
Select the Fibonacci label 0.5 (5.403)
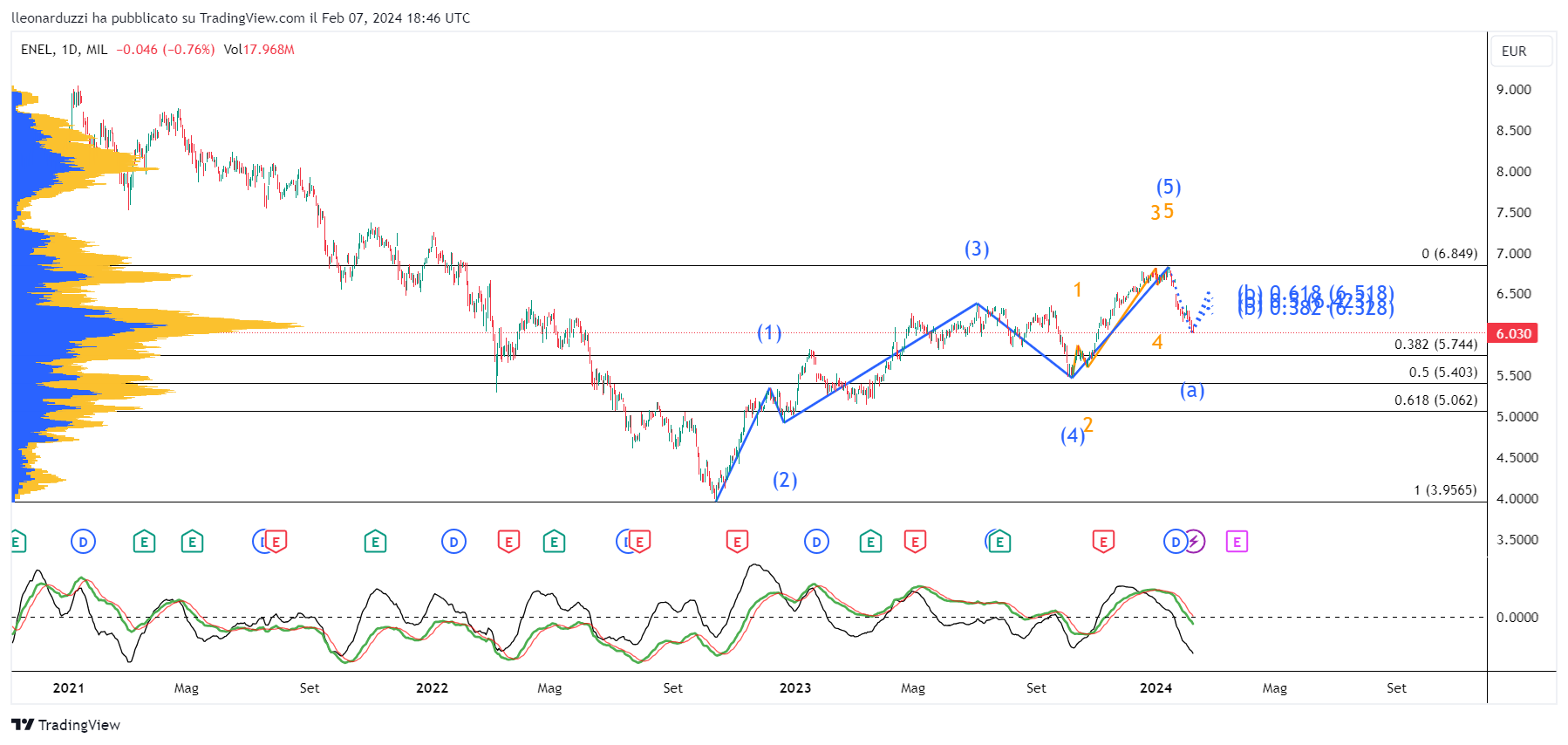coord(1443,372)
